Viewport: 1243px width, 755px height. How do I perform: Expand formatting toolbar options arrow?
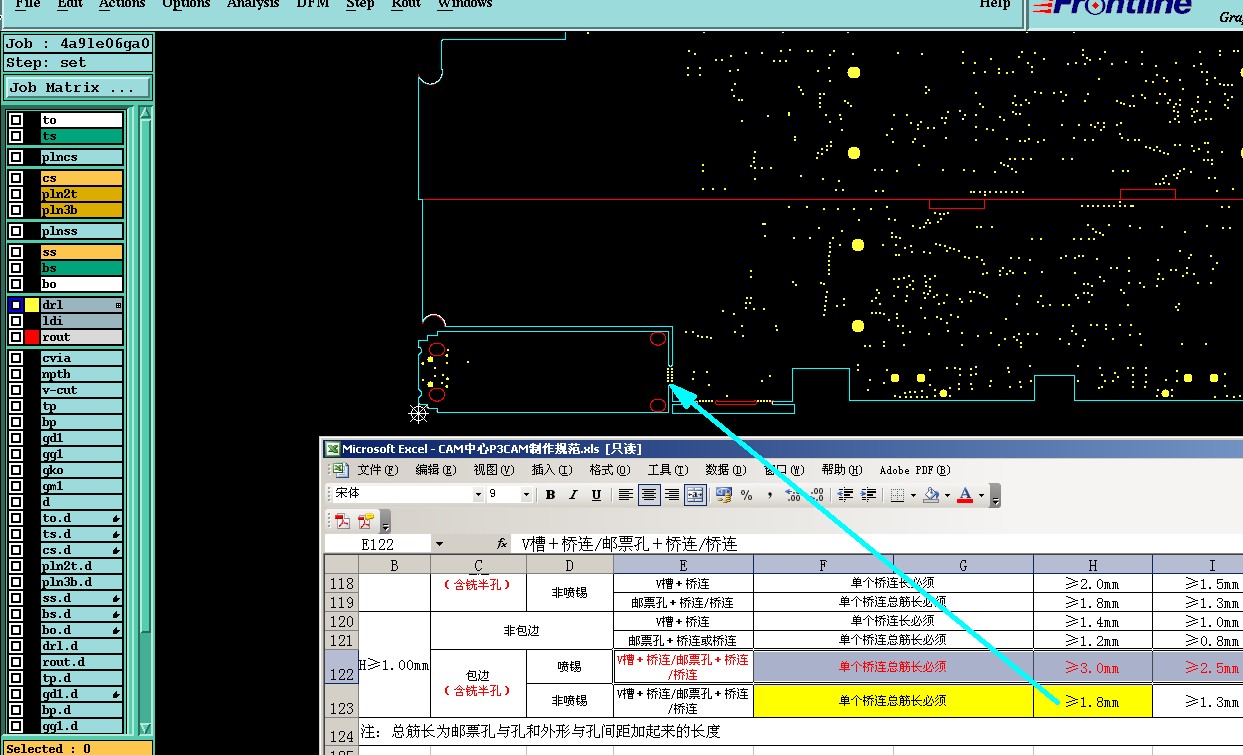[x=994, y=496]
